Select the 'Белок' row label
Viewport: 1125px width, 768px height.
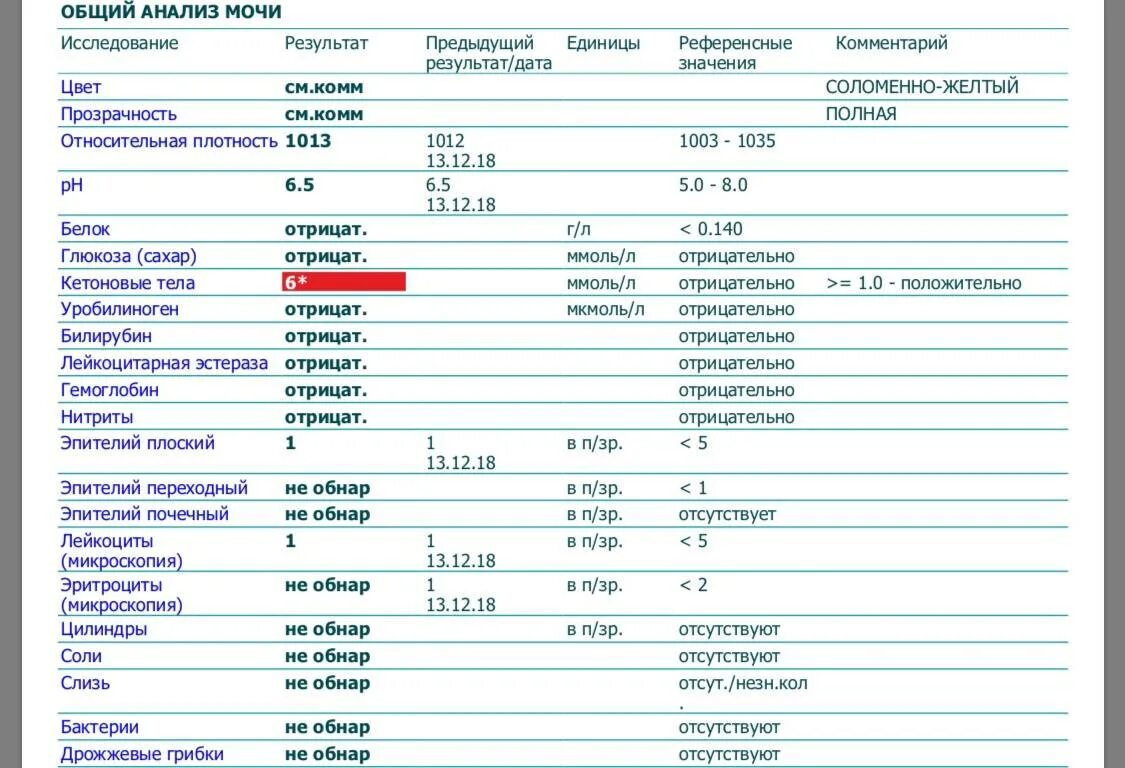85,229
